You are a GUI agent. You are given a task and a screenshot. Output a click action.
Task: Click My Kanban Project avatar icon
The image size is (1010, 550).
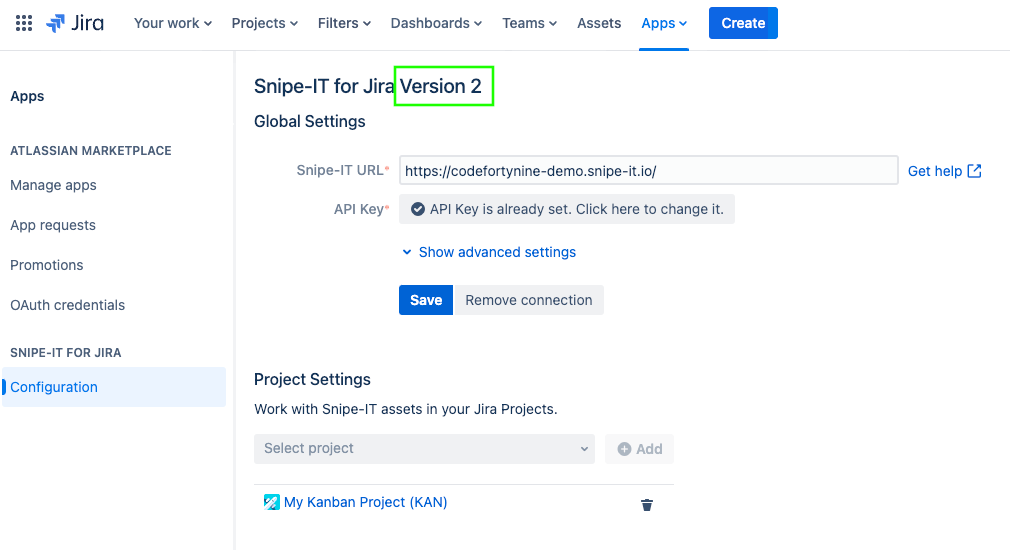tap(271, 502)
